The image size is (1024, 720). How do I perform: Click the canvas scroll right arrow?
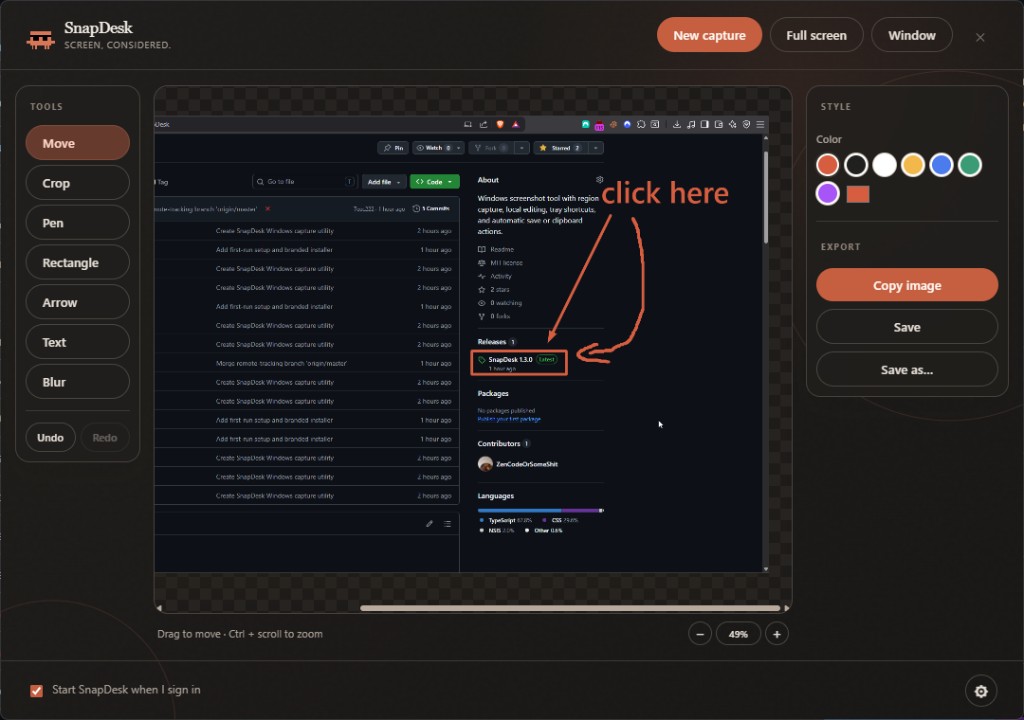pos(786,608)
